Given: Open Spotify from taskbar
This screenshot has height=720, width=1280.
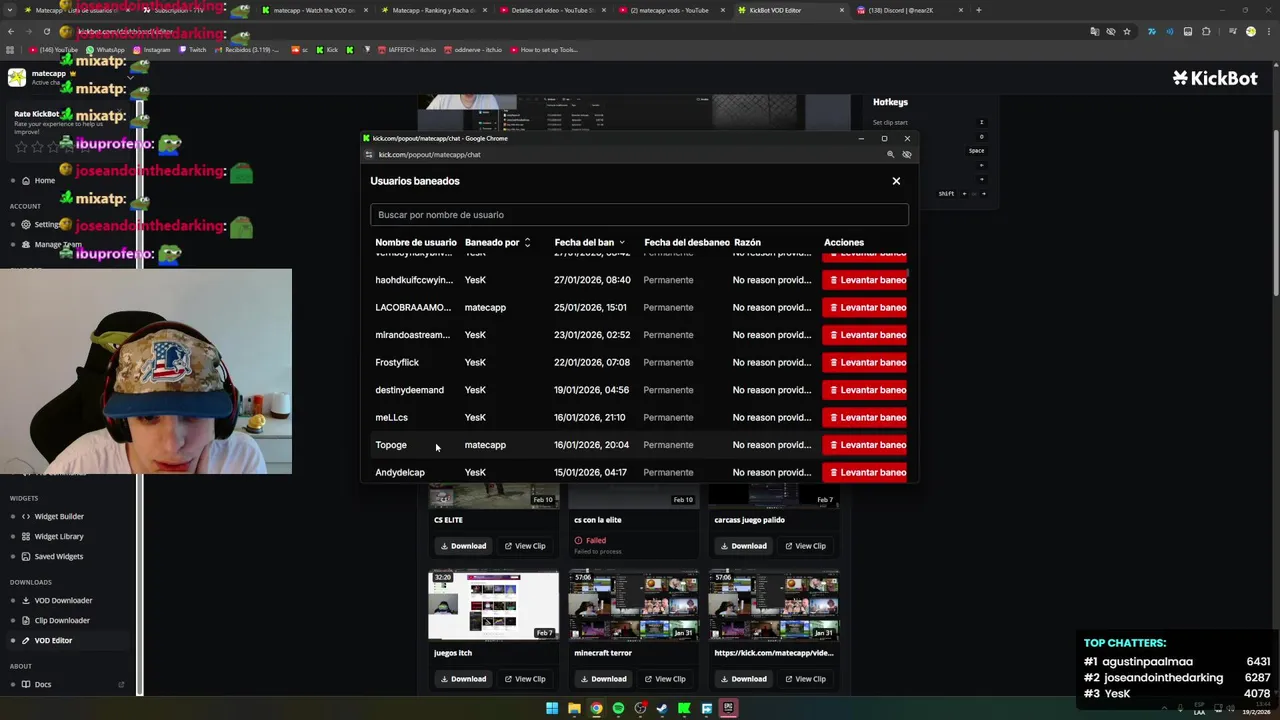Looking at the screenshot, I should [x=618, y=708].
